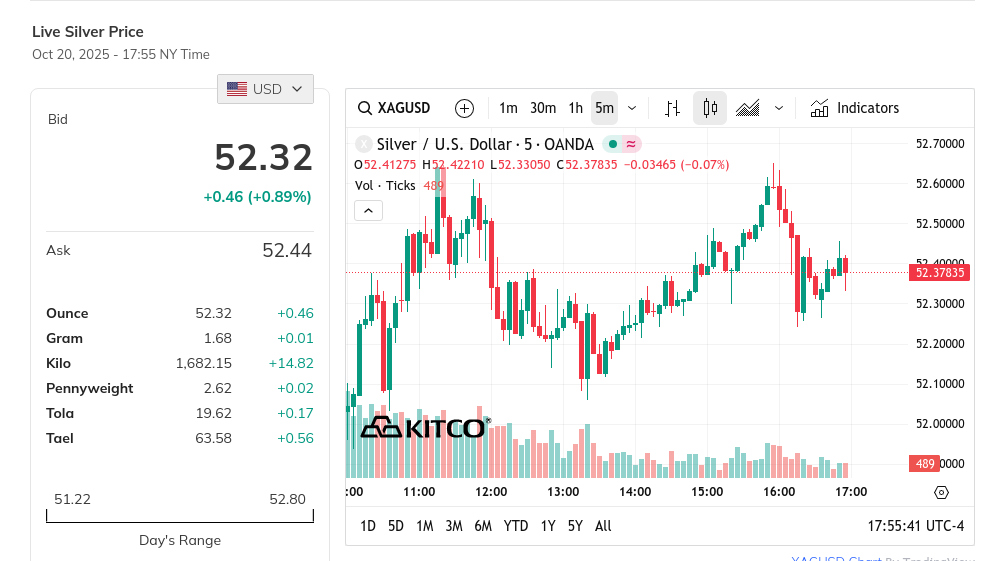
Task: Select the candlestick chart style icon
Action: [710, 108]
